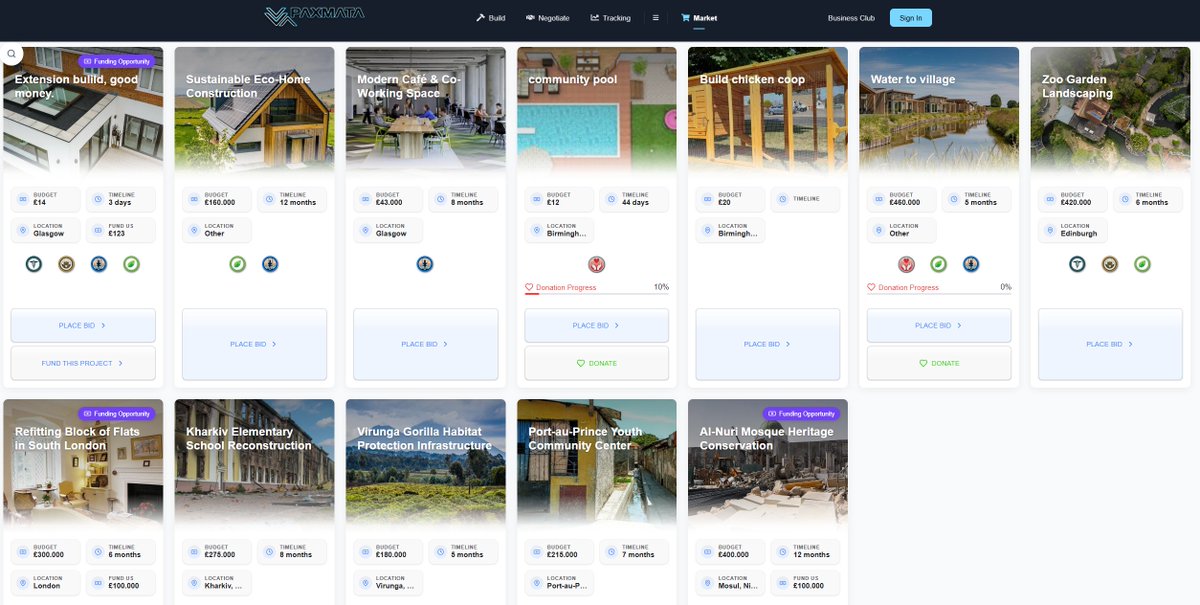The width and height of the screenshot is (1200, 605).
Task: Click the Funding Opportunity tag on Refitting Block of Flats
Action: pos(117,413)
